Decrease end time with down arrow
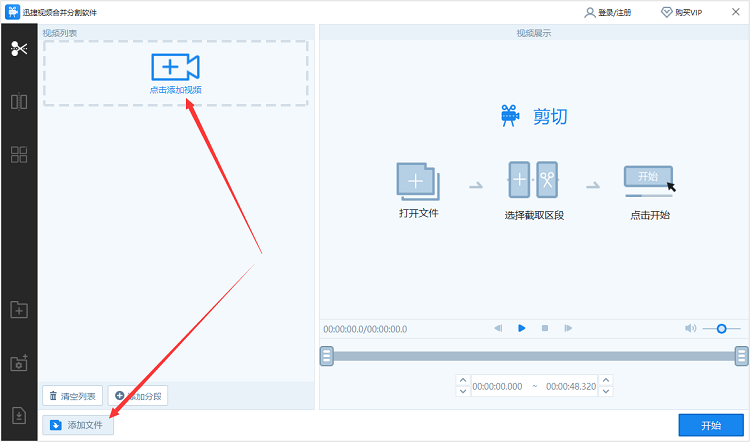This screenshot has width=750, height=442. (x=606, y=391)
